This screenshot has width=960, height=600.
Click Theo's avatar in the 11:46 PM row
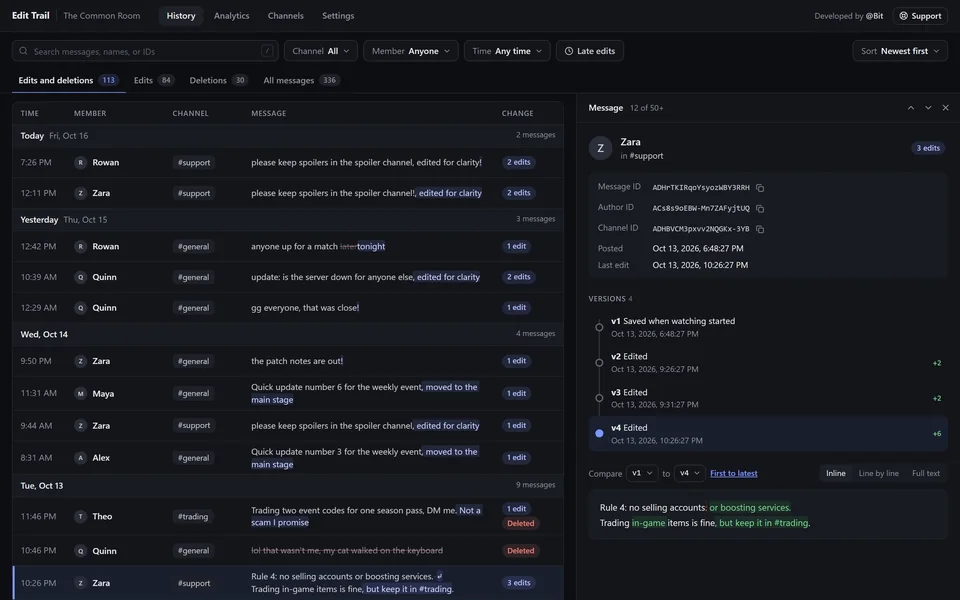[x=80, y=517]
